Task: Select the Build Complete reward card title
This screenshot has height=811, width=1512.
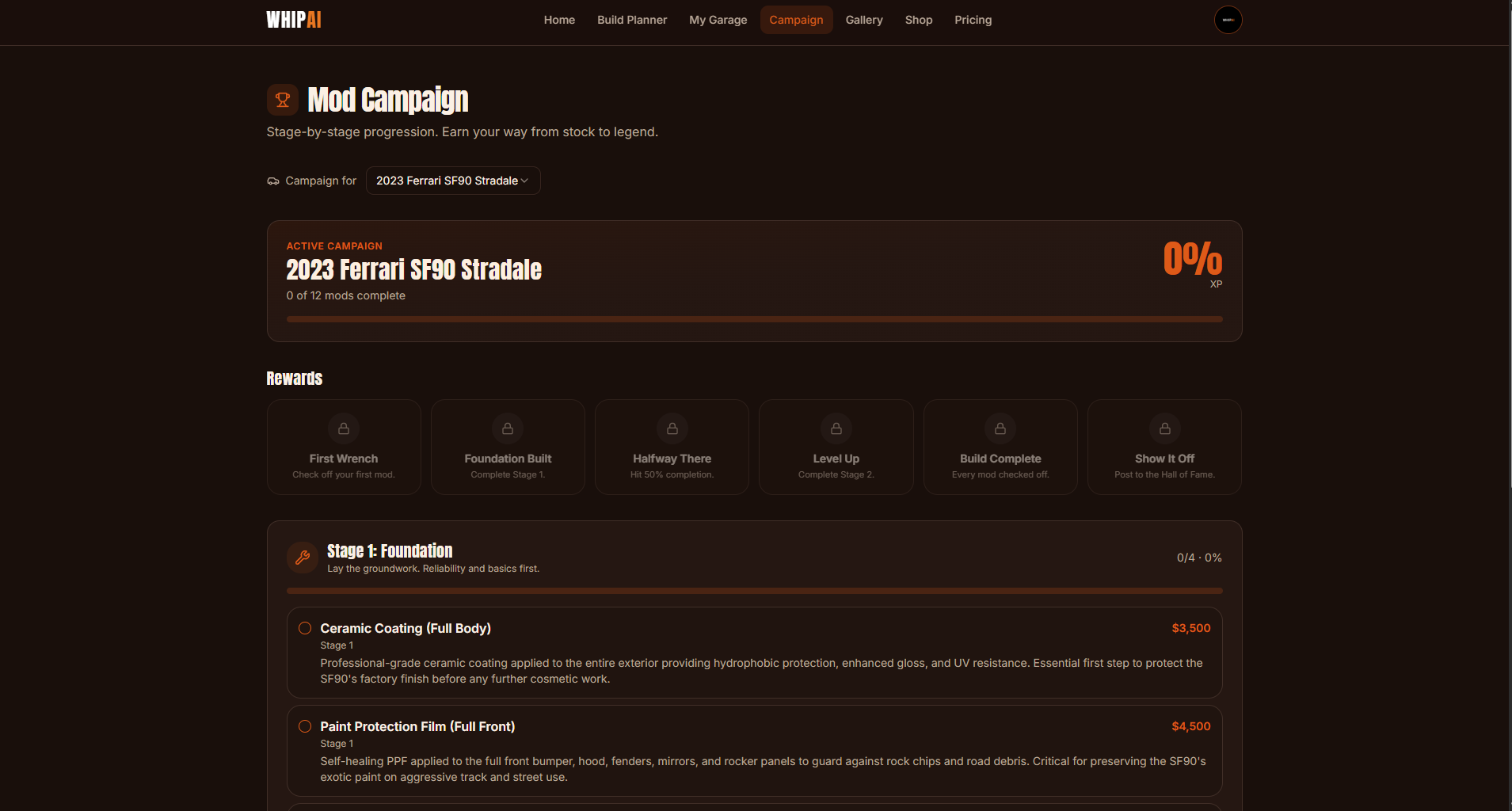Action: click(1000, 459)
